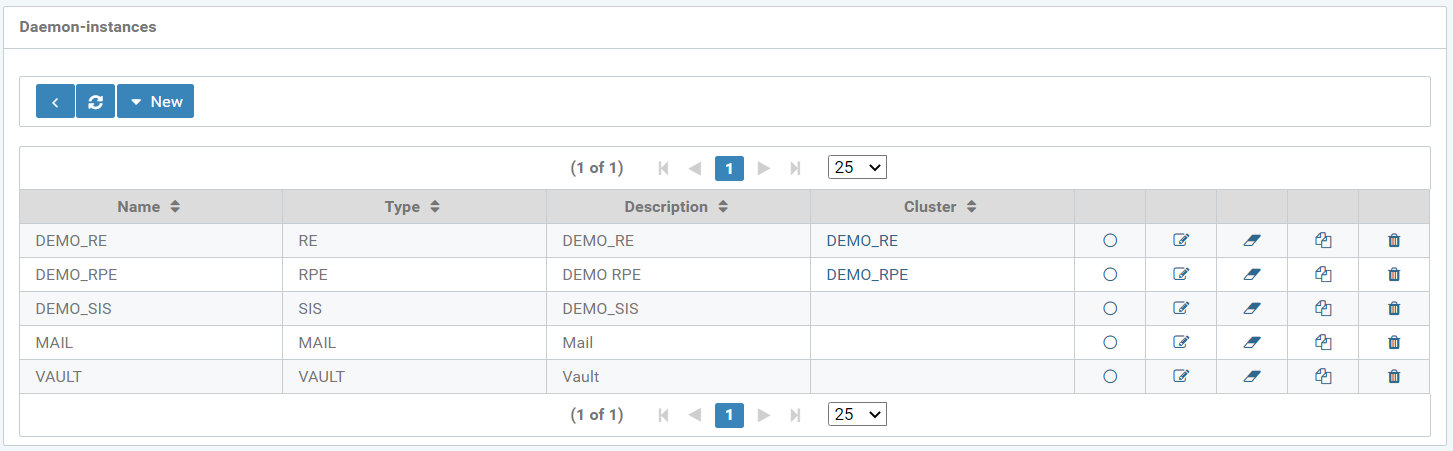Open the New dropdown menu
The image size is (1453, 451).
[x=155, y=101]
